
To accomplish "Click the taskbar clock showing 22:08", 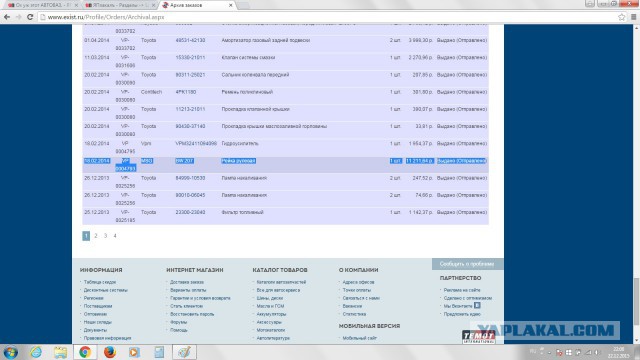I will click(618, 352).
